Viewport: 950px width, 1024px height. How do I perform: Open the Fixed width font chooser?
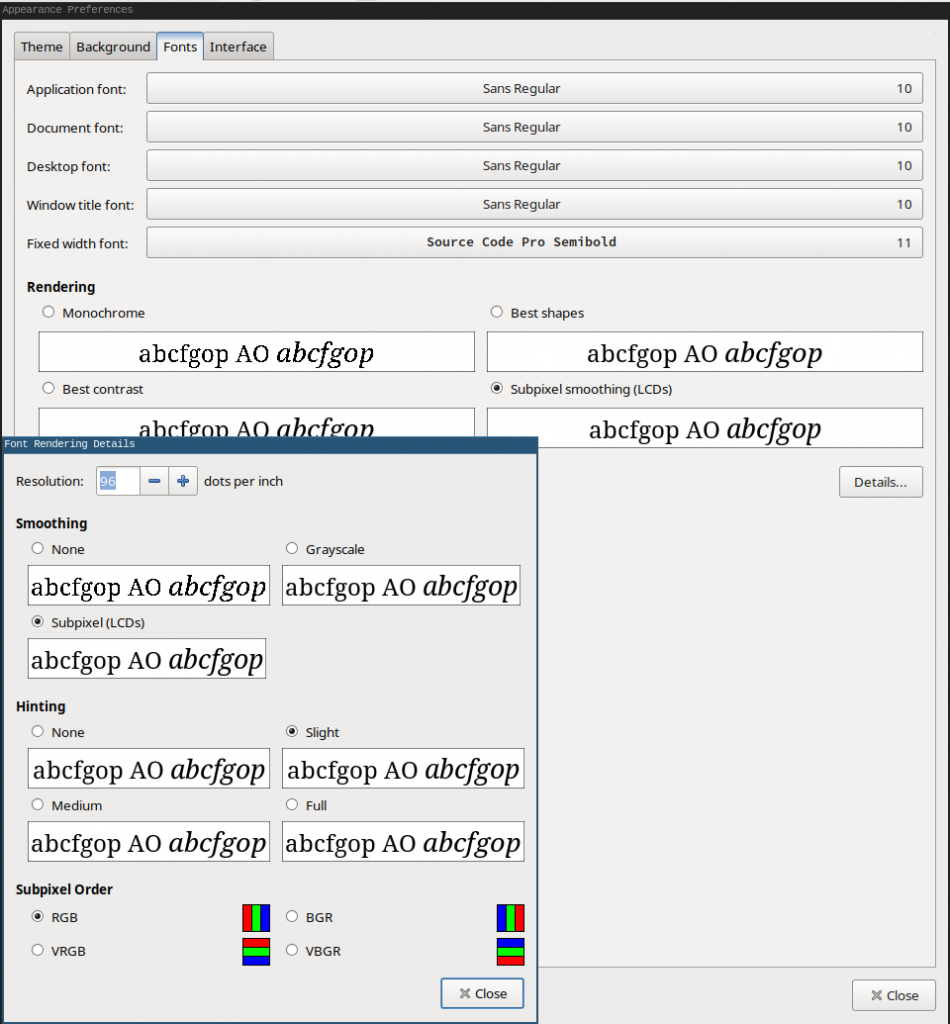coord(534,243)
